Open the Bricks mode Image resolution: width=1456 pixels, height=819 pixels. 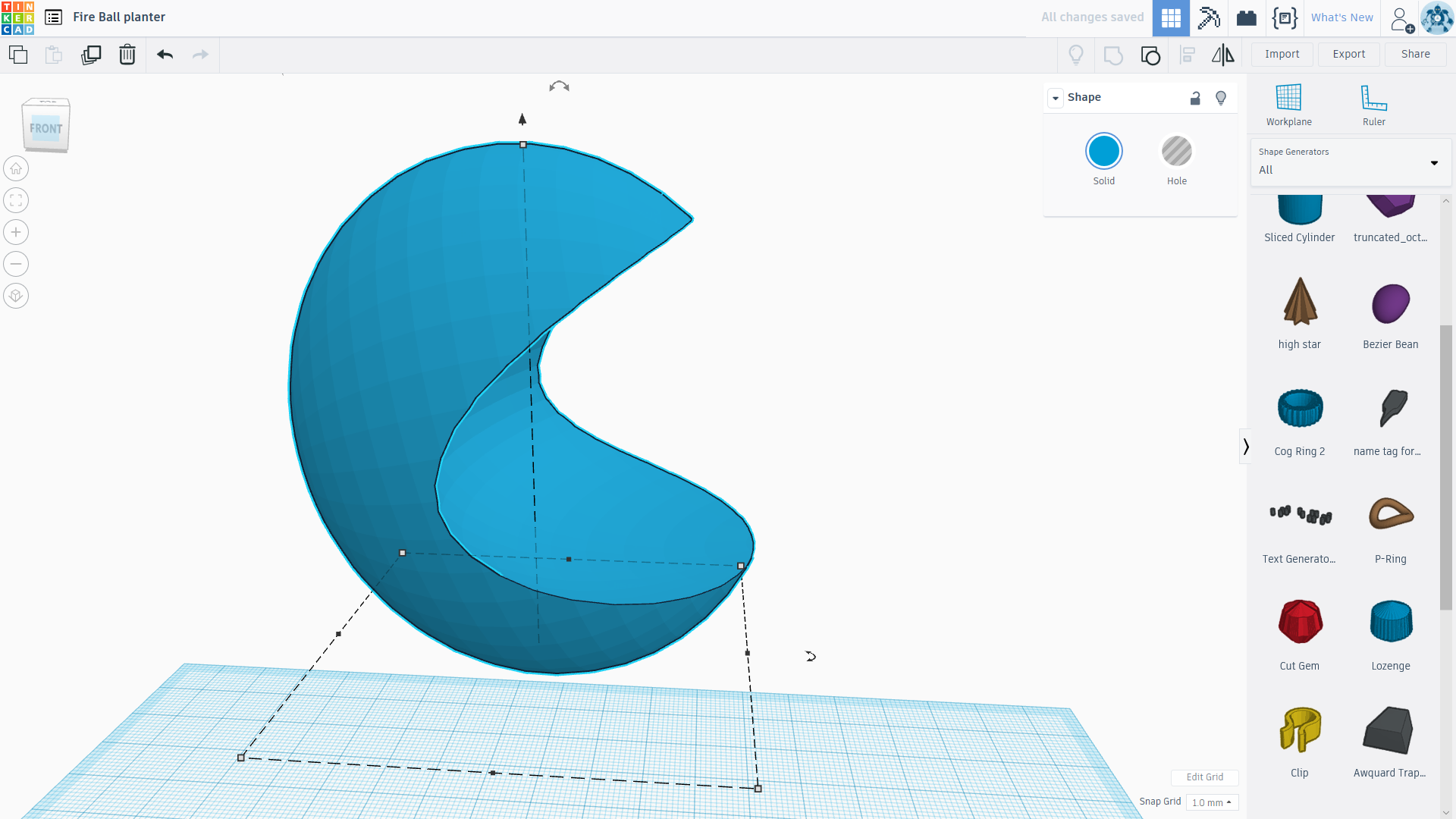[x=1247, y=17]
